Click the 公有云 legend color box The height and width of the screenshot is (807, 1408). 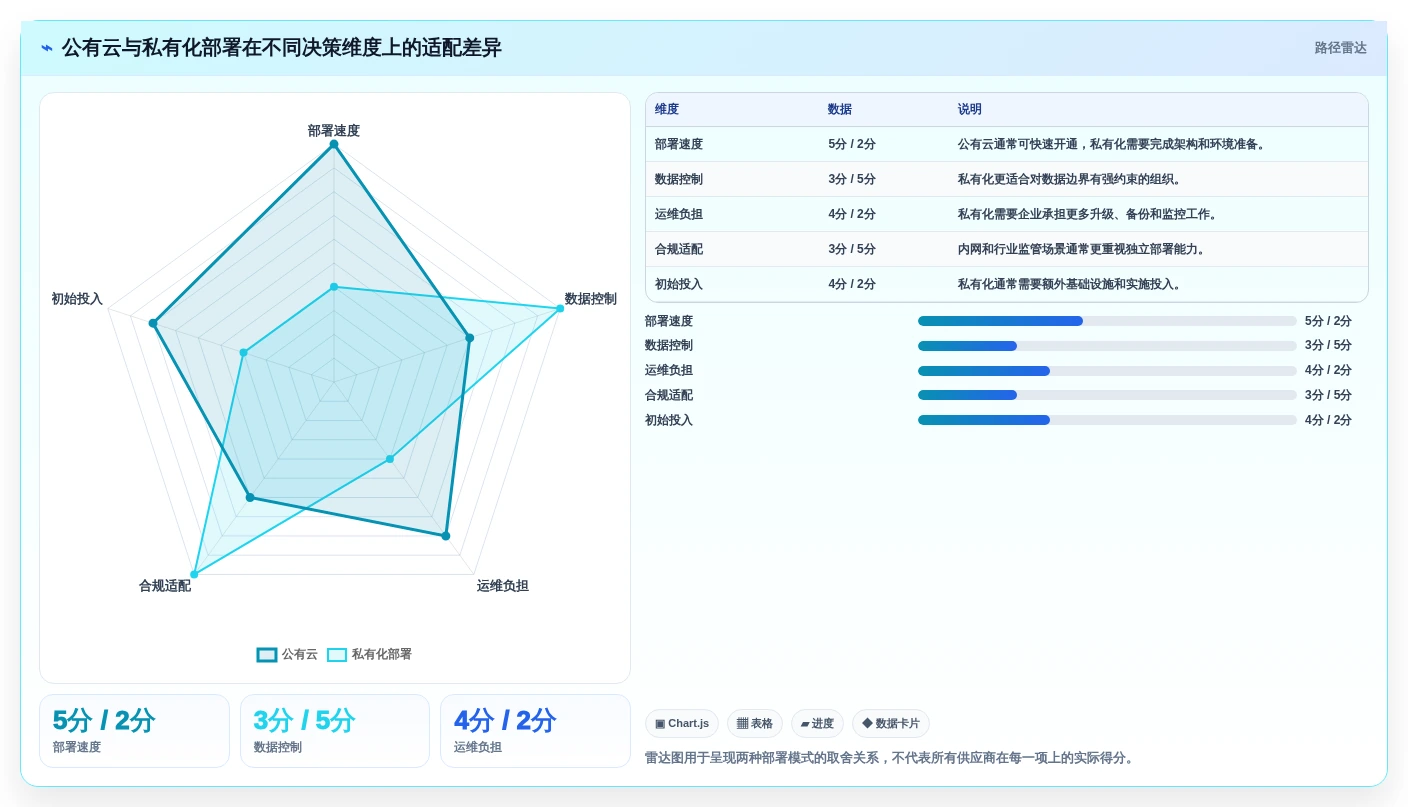[x=267, y=655]
